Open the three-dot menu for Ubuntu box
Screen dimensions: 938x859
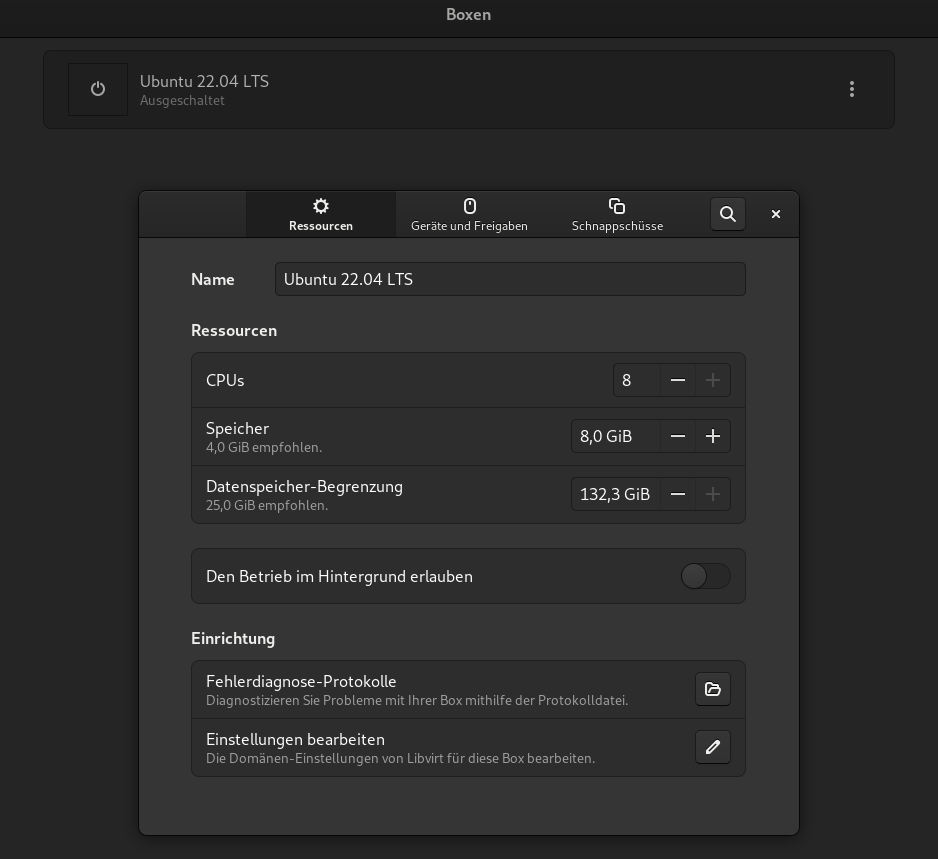click(852, 89)
